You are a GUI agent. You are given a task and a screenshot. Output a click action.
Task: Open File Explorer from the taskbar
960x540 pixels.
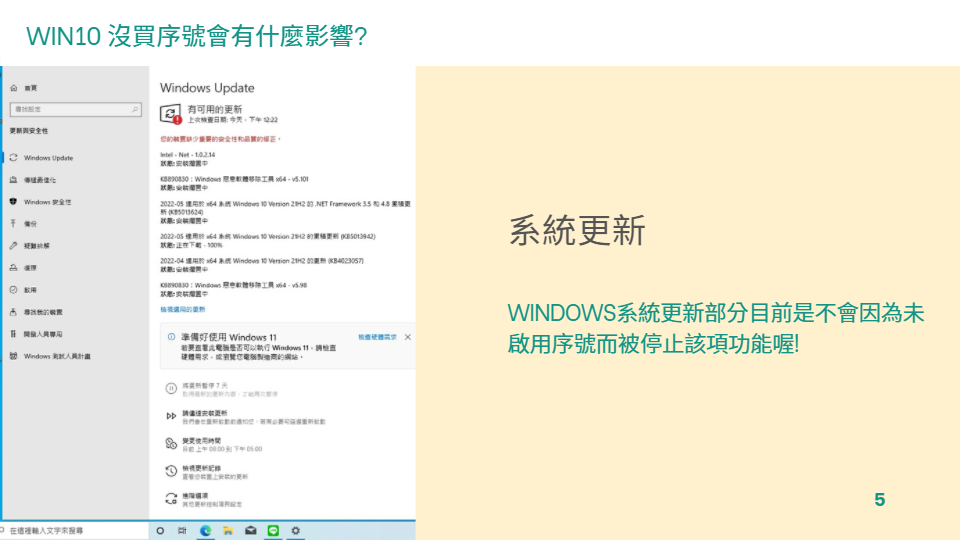point(228,531)
